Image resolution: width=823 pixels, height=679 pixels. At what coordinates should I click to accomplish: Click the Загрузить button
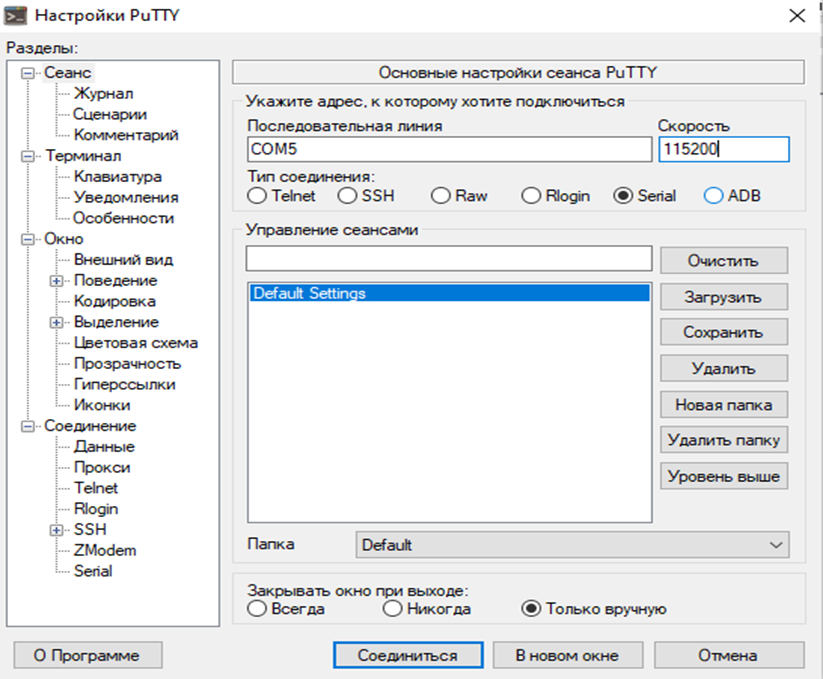pos(724,297)
